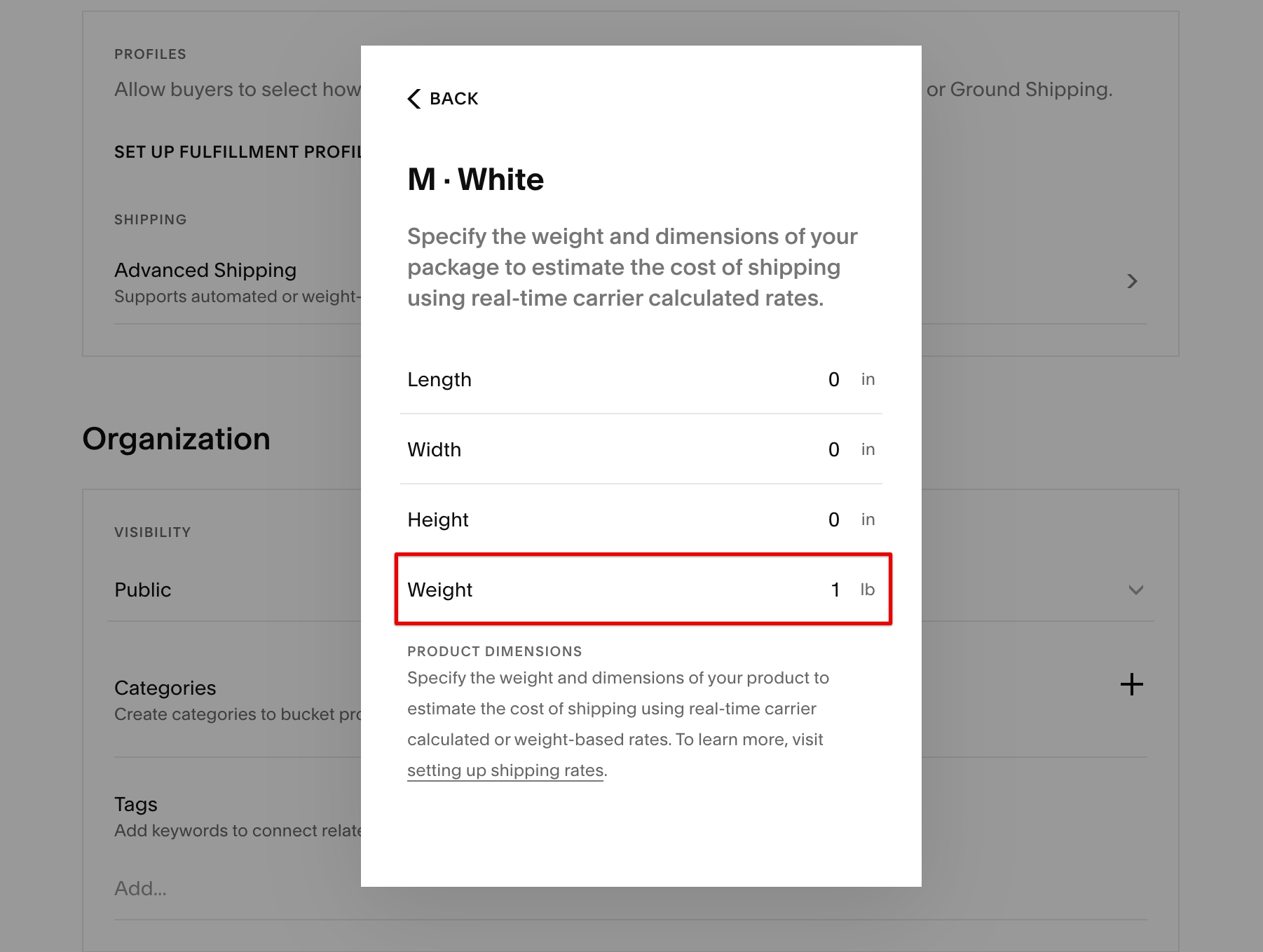Select the M · White variant title
The height and width of the screenshot is (952, 1263).
[476, 179]
